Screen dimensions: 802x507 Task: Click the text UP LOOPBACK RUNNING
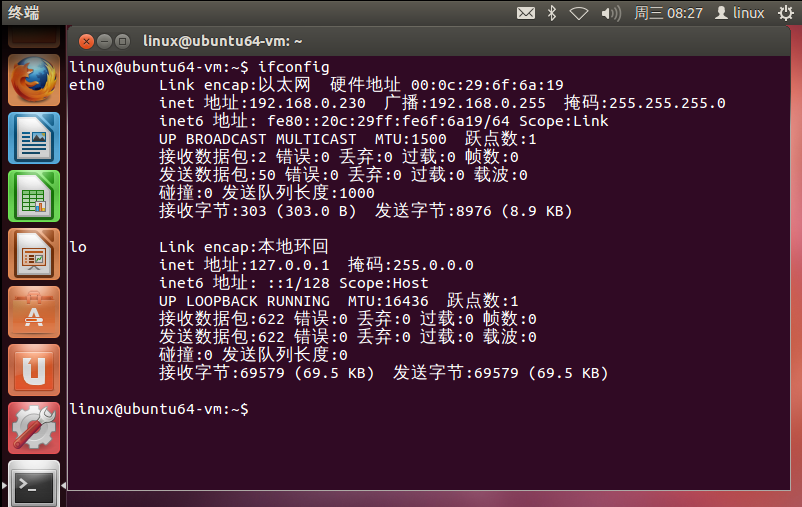point(244,301)
